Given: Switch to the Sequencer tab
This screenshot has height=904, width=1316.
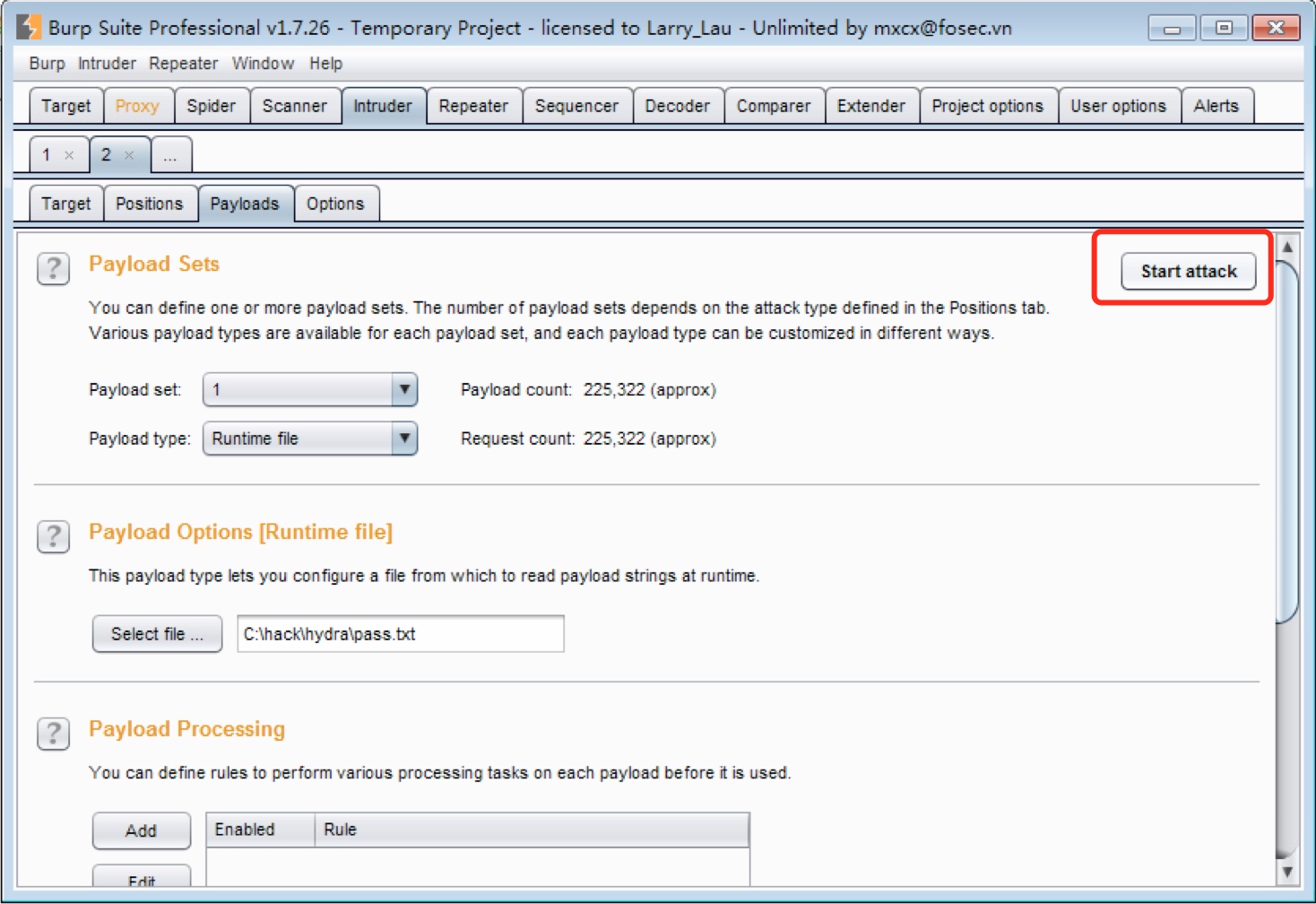Looking at the screenshot, I should click(576, 106).
